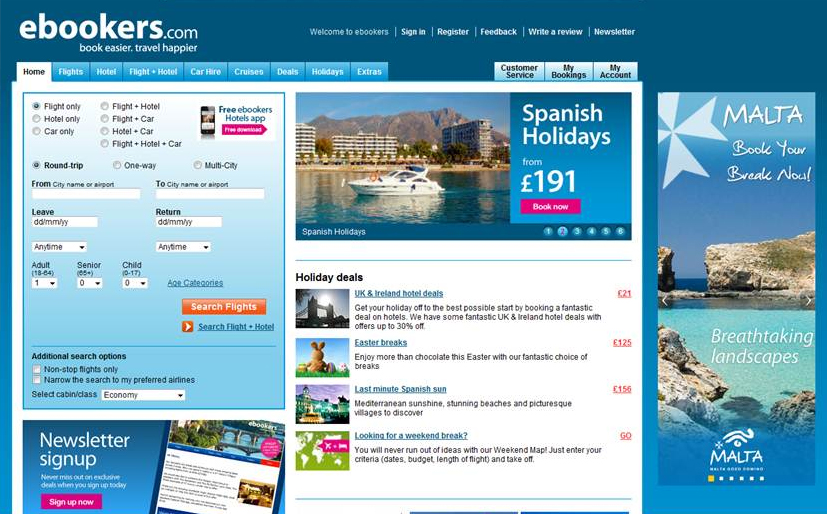Enable Non-stop flights only checkbox
827x514 pixels.
(x=37, y=369)
